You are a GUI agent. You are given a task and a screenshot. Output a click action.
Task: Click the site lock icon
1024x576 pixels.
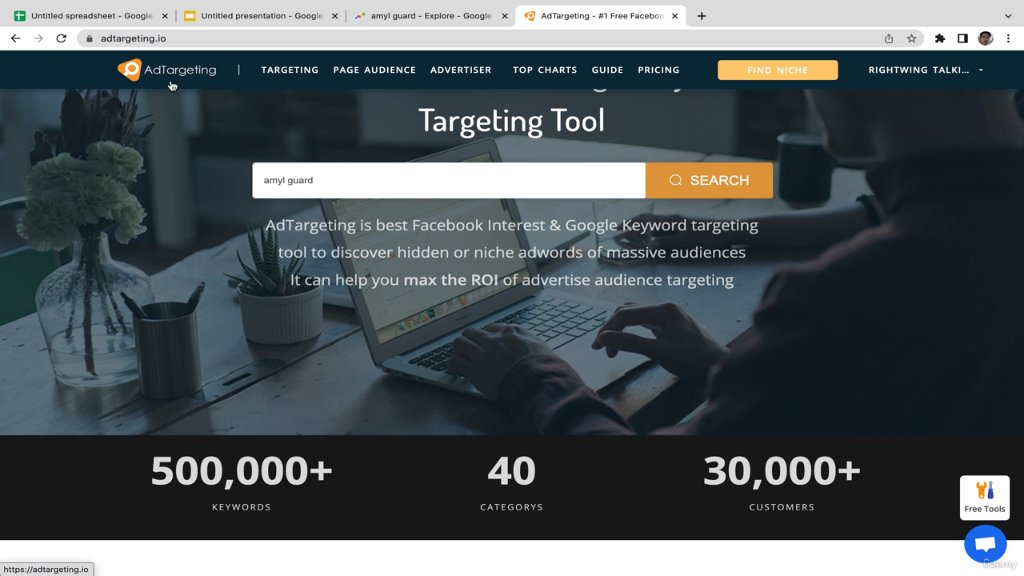89,39
